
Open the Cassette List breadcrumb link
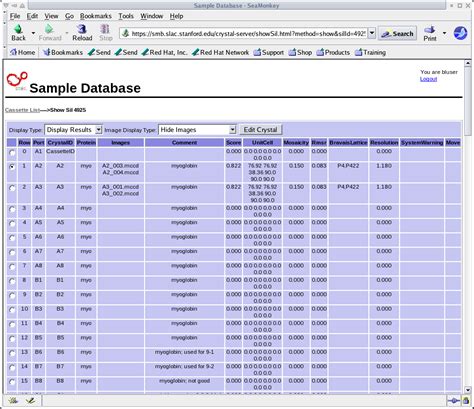click(22, 110)
